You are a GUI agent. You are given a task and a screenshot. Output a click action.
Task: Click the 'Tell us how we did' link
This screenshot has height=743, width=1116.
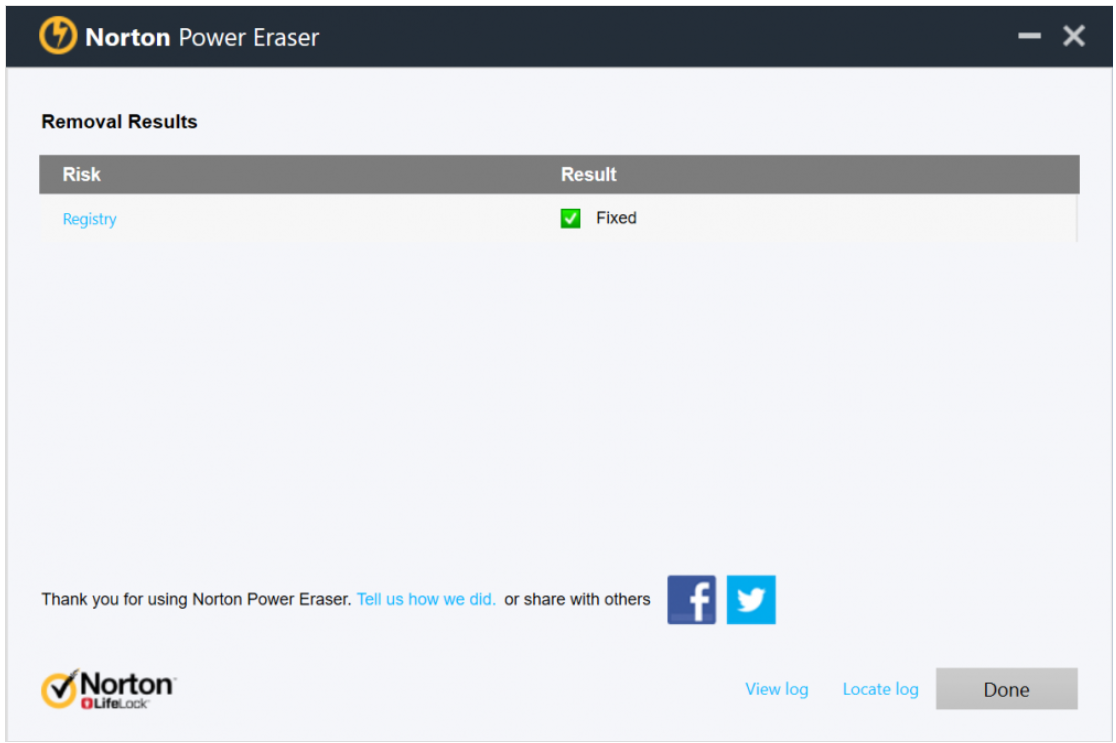pyautogui.click(x=426, y=599)
